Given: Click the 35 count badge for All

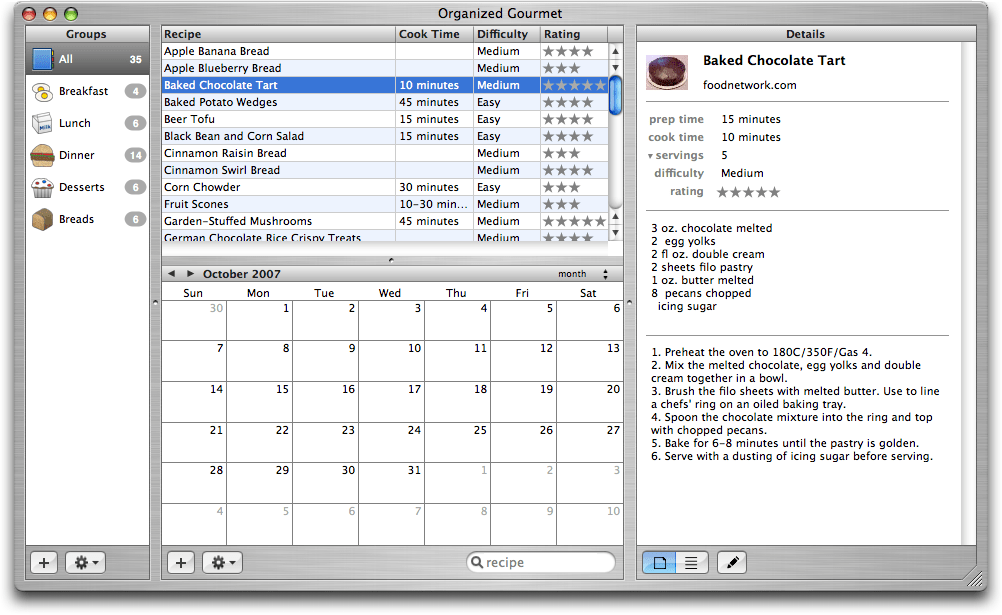Looking at the screenshot, I should pos(135,59).
